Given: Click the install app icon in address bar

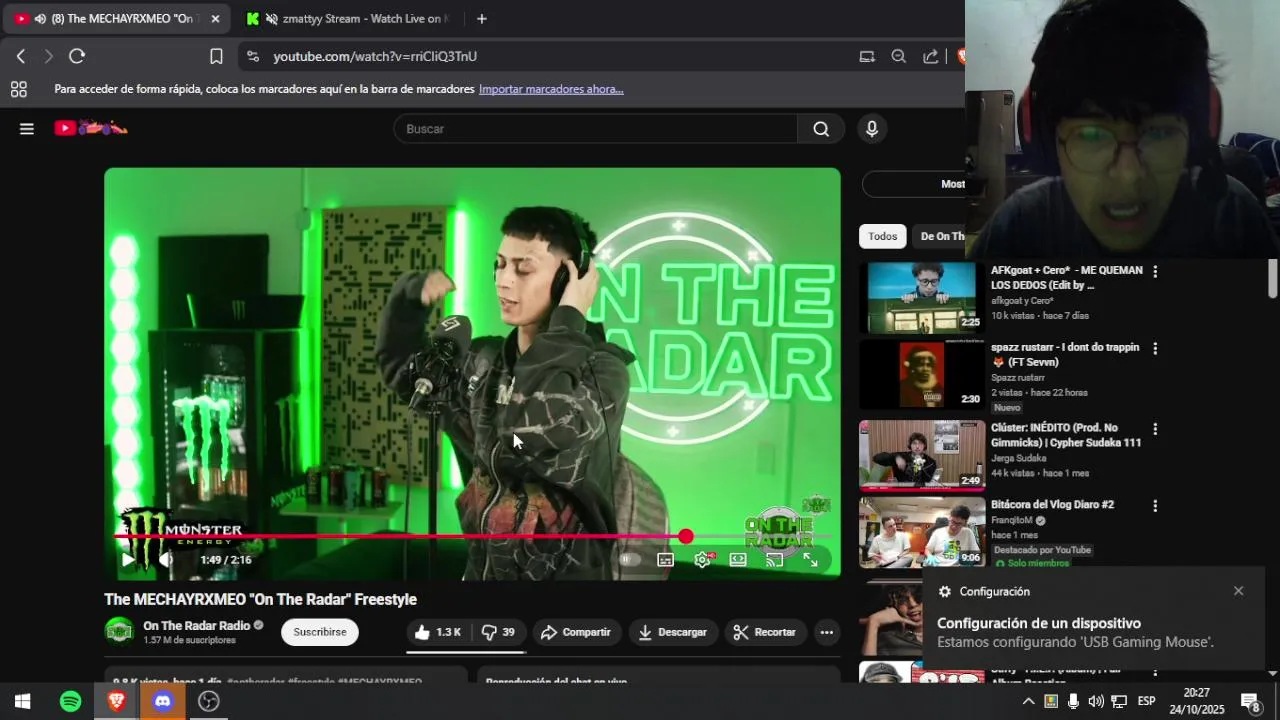Looking at the screenshot, I should point(867,56).
